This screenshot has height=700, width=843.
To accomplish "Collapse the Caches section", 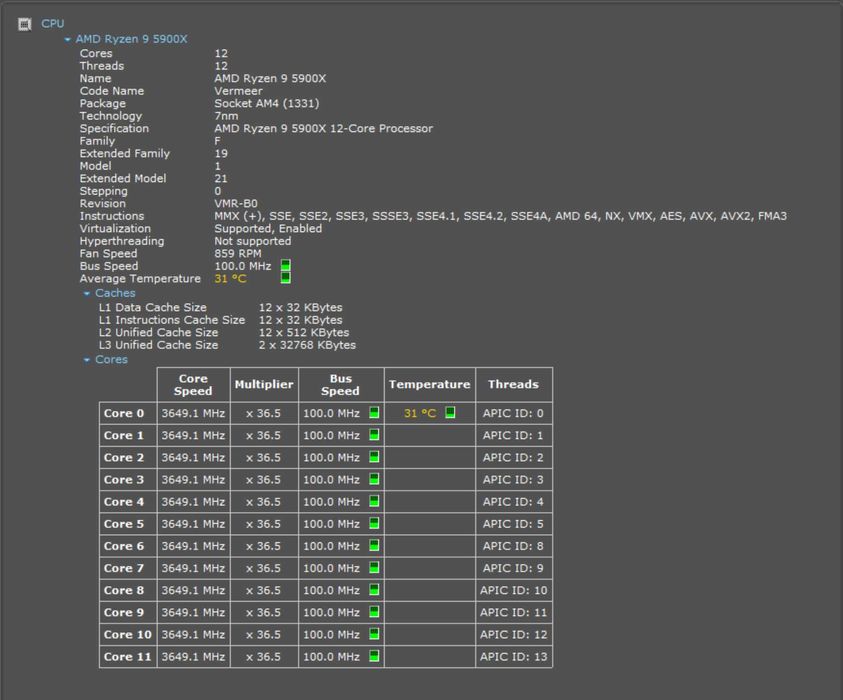I will coord(87,294).
